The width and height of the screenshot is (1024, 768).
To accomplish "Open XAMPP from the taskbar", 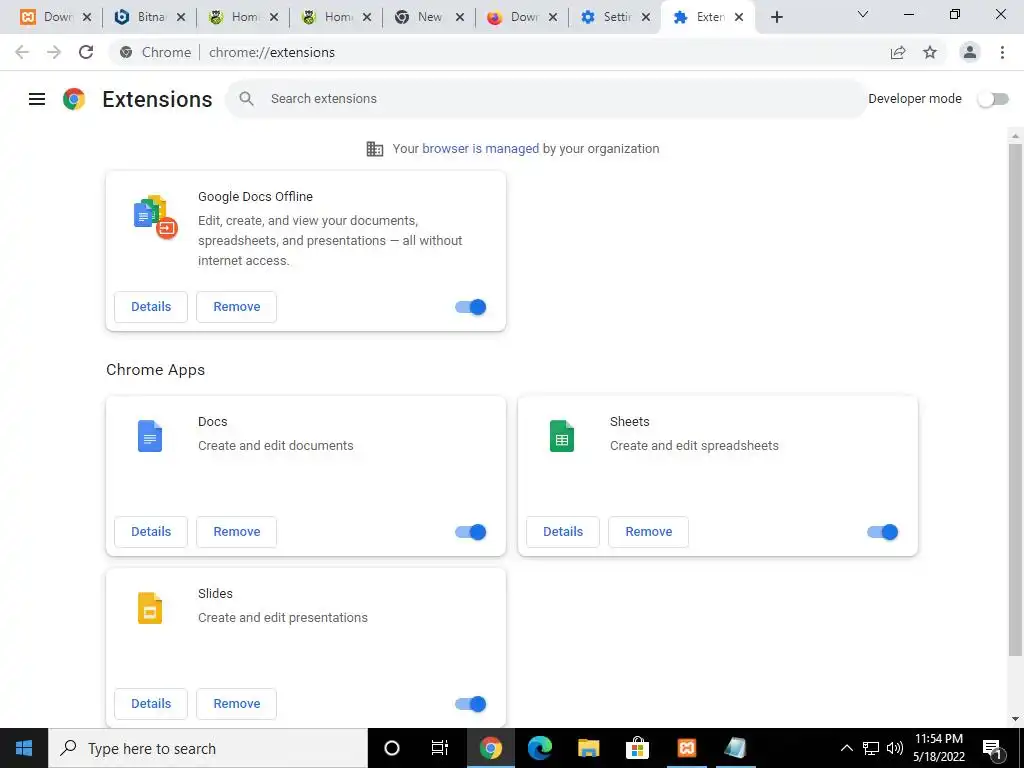I will 686,748.
